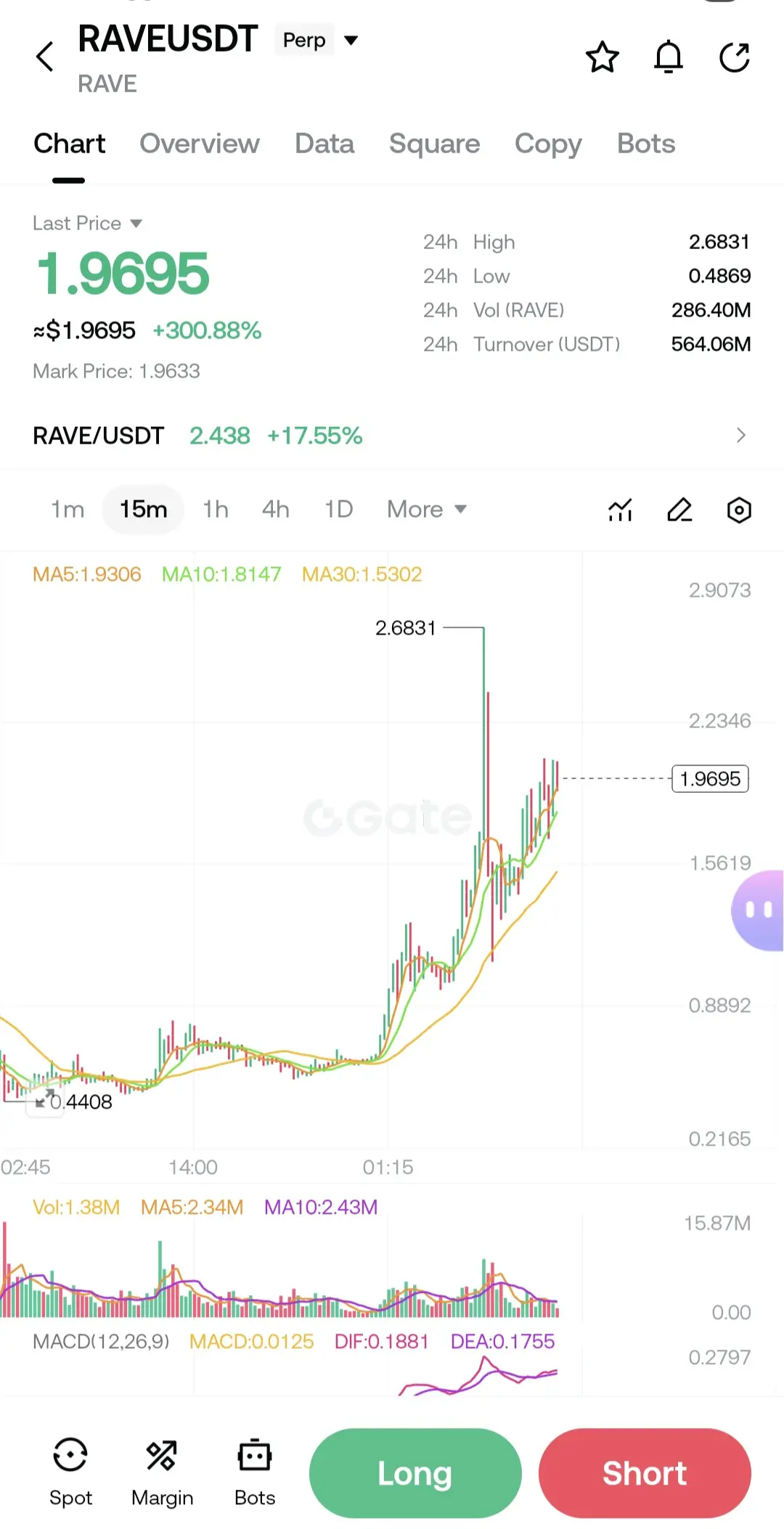Select the 1m timeframe
The image size is (784, 1529).
(68, 510)
